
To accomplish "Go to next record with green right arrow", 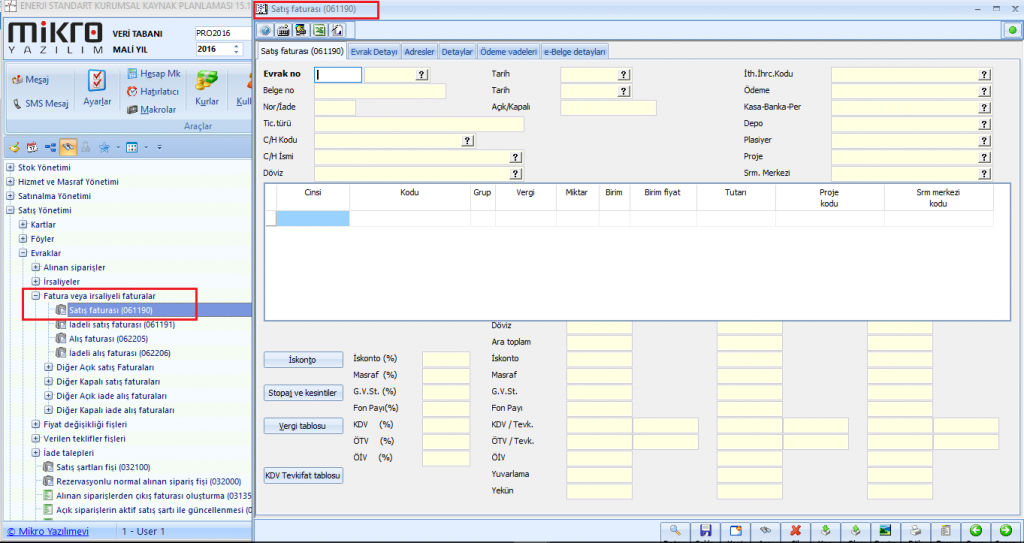I will click(1005, 531).
